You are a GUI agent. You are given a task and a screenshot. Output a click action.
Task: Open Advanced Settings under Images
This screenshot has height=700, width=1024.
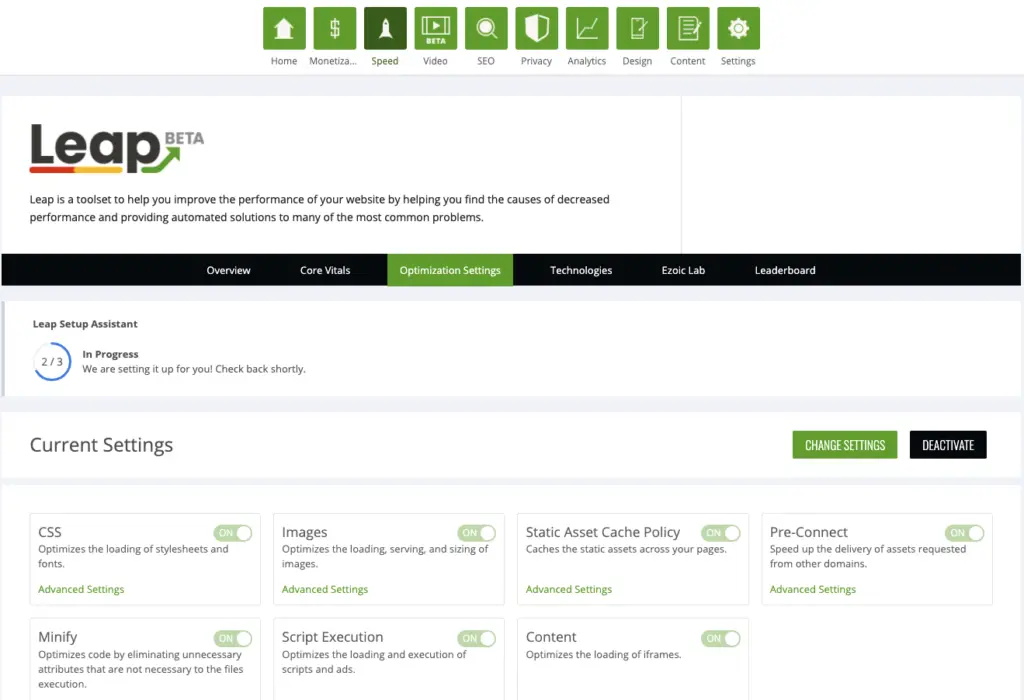click(x=325, y=589)
